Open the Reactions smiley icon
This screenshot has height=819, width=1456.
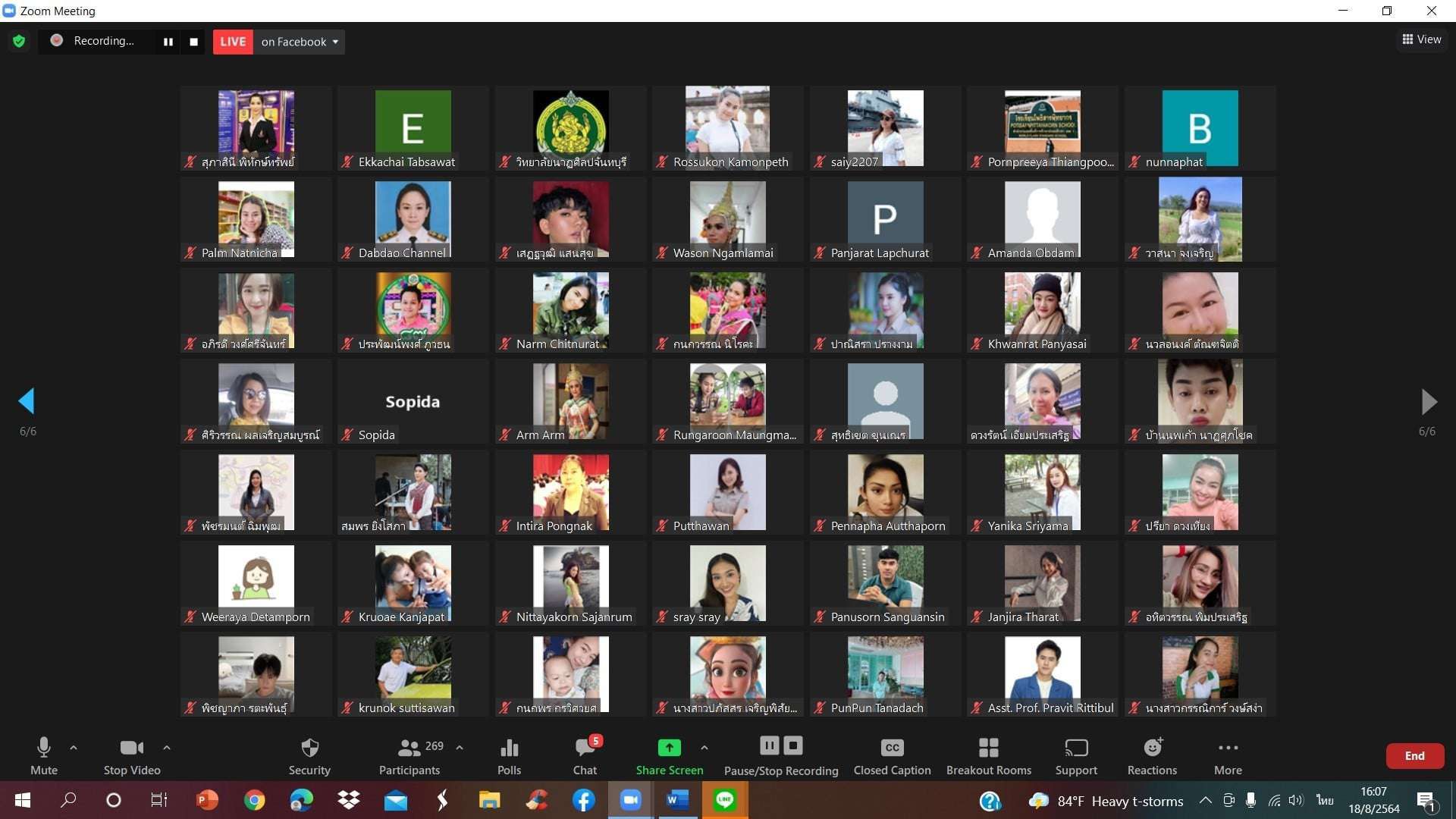click(1152, 748)
